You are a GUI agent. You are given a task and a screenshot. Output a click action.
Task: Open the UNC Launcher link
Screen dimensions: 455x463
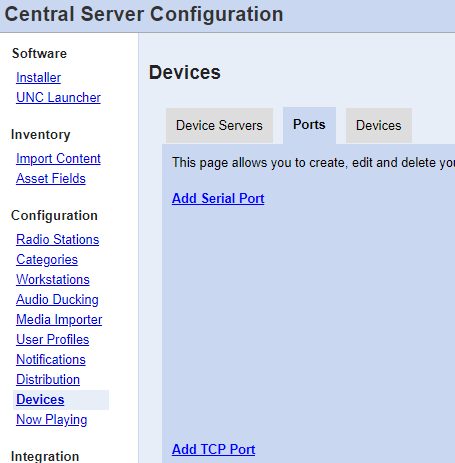pos(58,98)
